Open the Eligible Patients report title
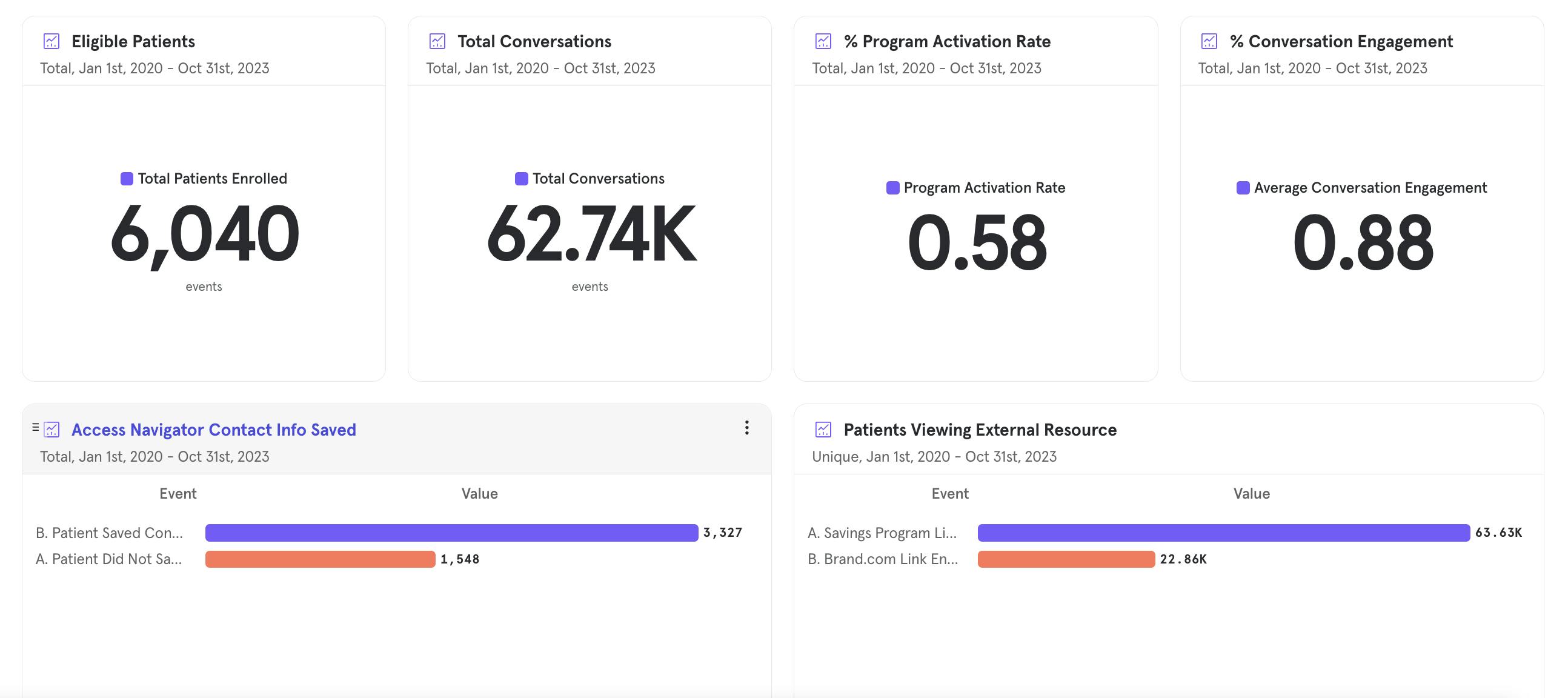 click(133, 41)
